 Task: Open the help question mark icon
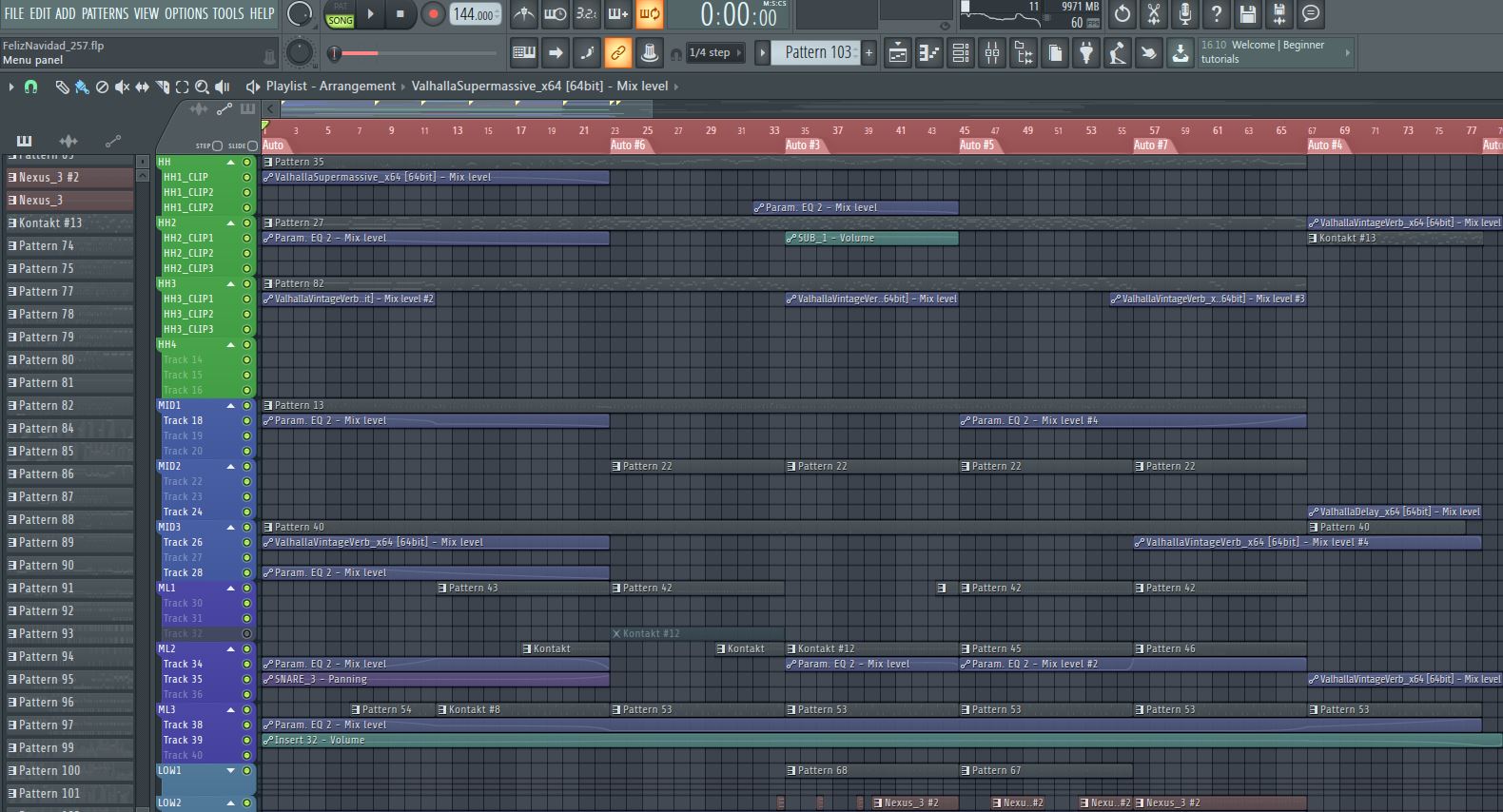pyautogui.click(x=1217, y=14)
